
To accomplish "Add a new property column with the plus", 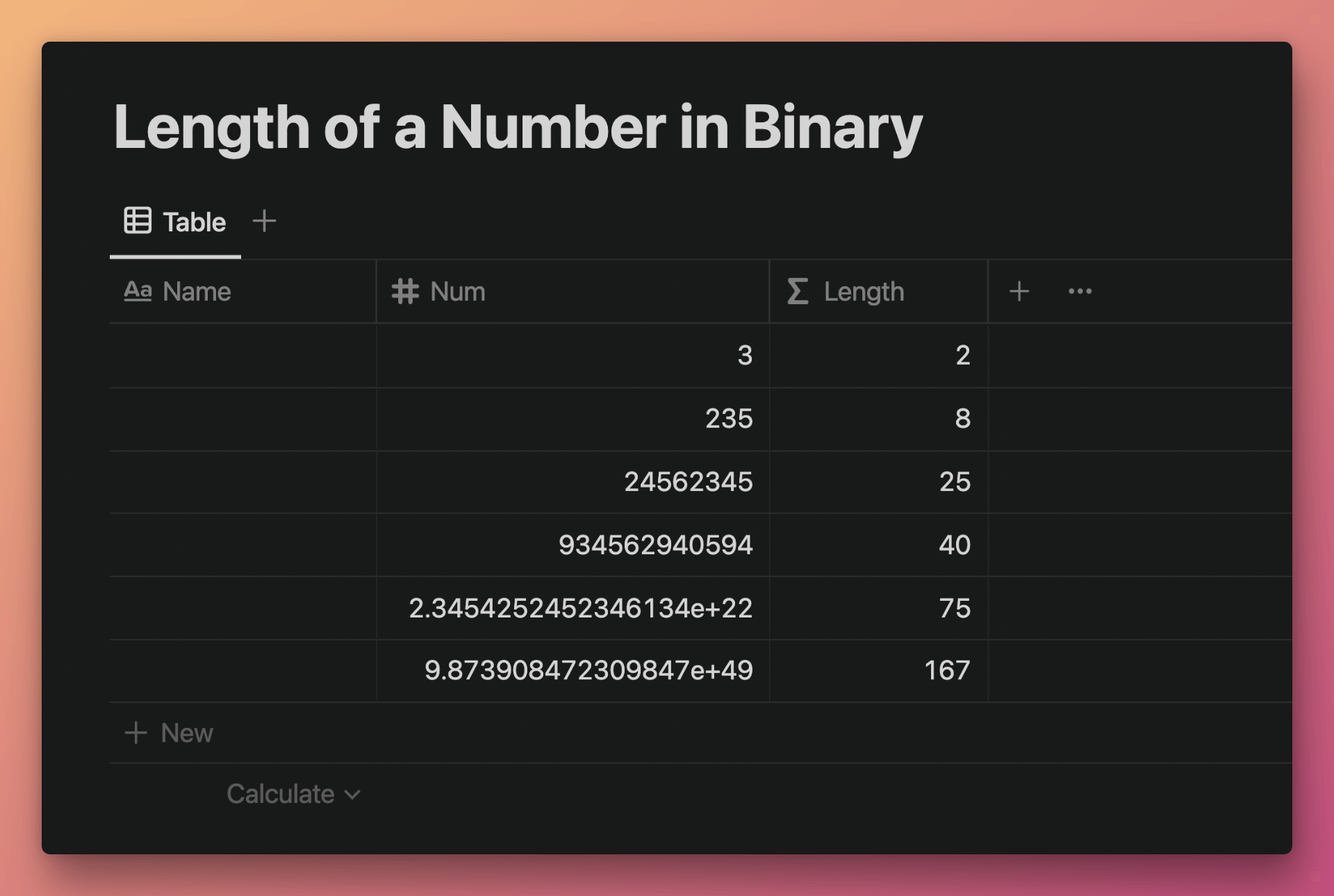I will [x=1019, y=291].
